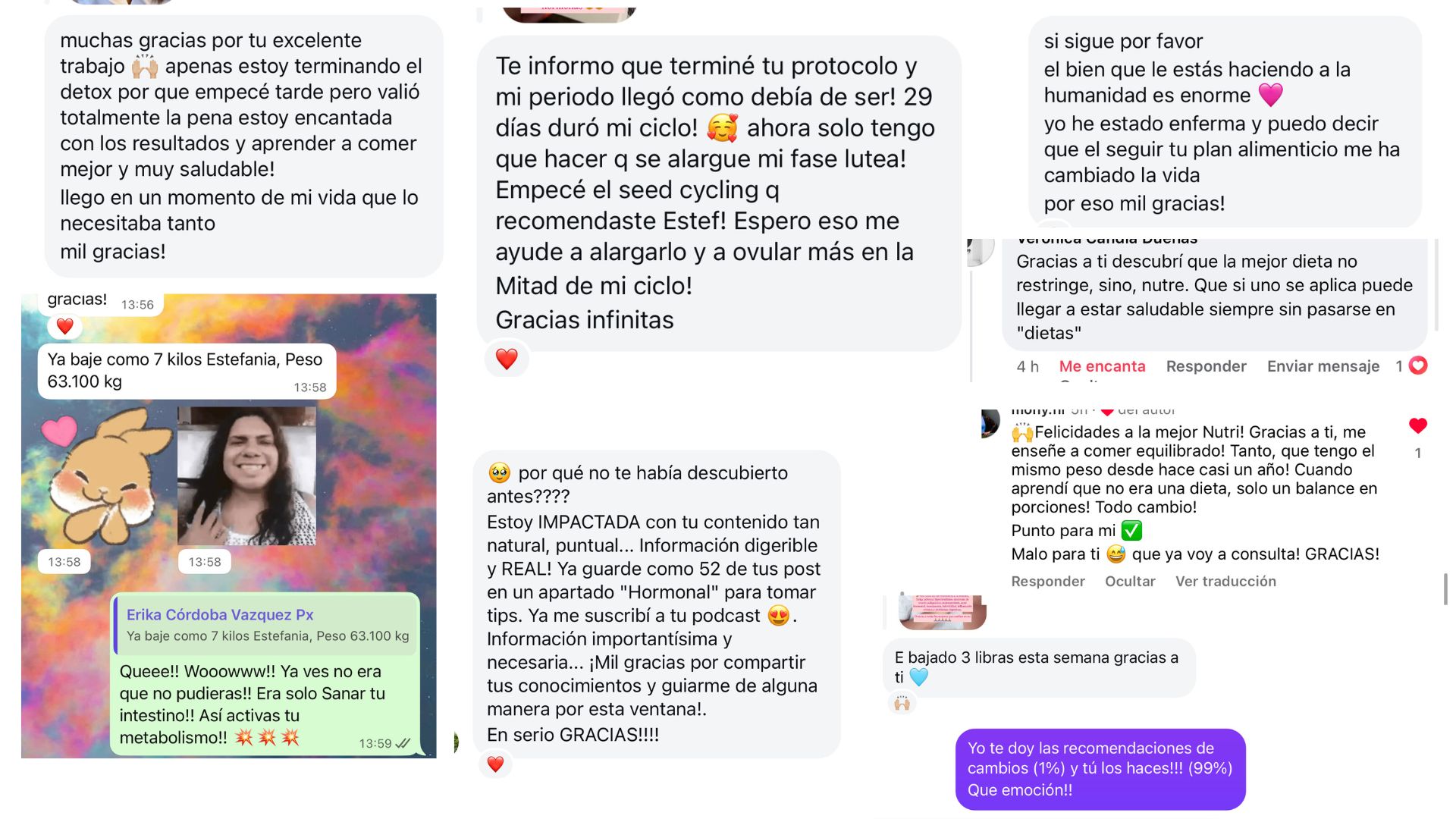Click the heart reaction under fase lutea message

[507, 359]
